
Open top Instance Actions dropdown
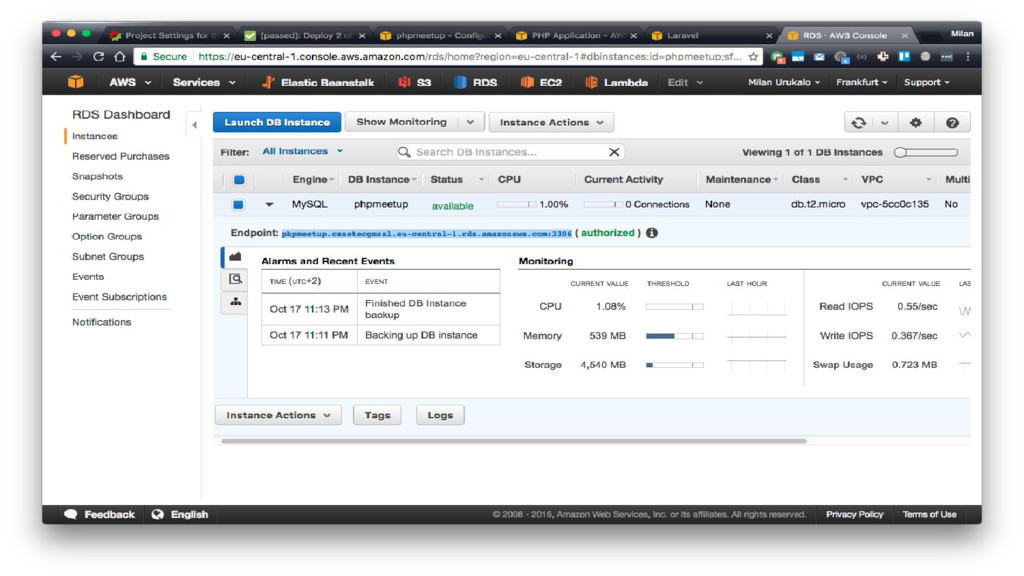pyautogui.click(x=551, y=122)
